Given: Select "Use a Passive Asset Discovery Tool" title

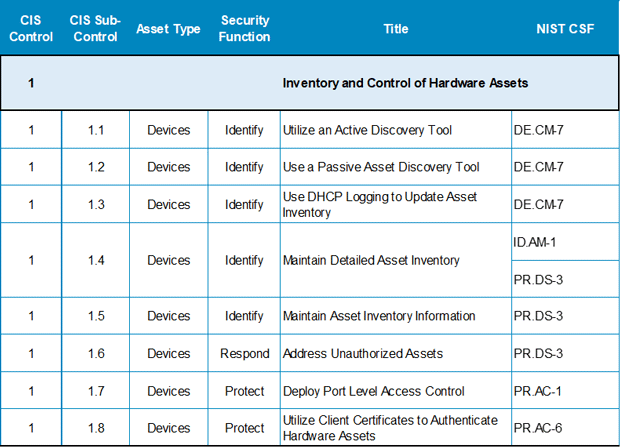Looking at the screenshot, I should pyautogui.click(x=381, y=167).
